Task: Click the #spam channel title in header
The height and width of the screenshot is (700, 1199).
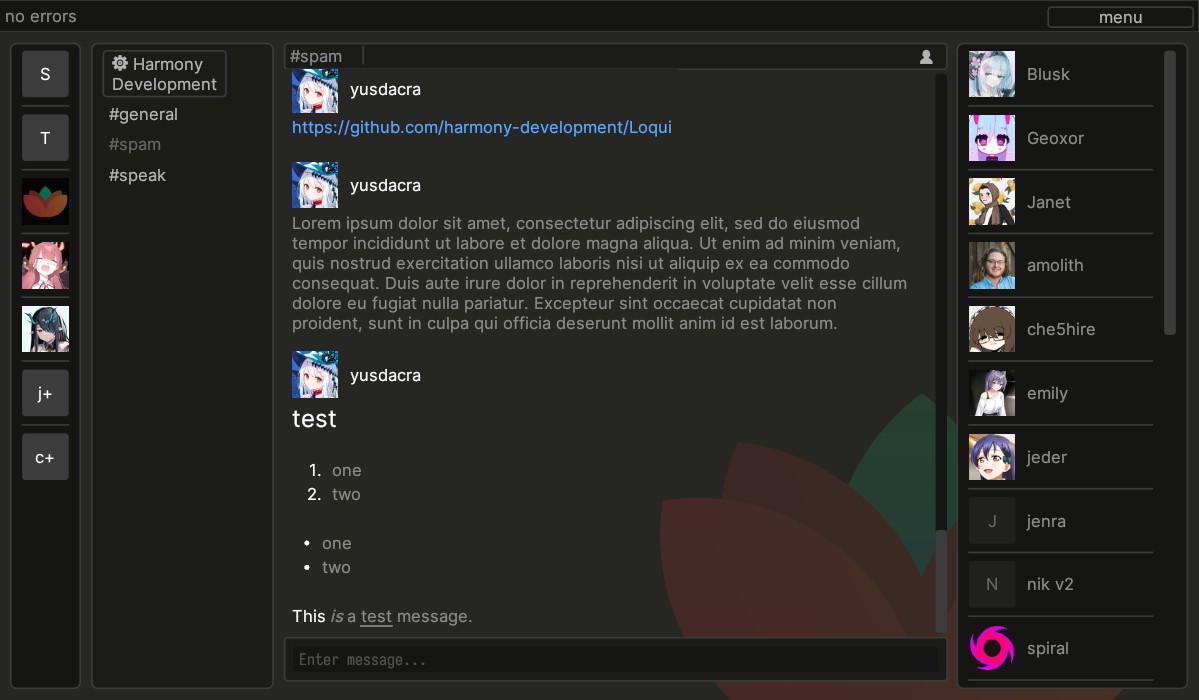Action: tap(316, 57)
